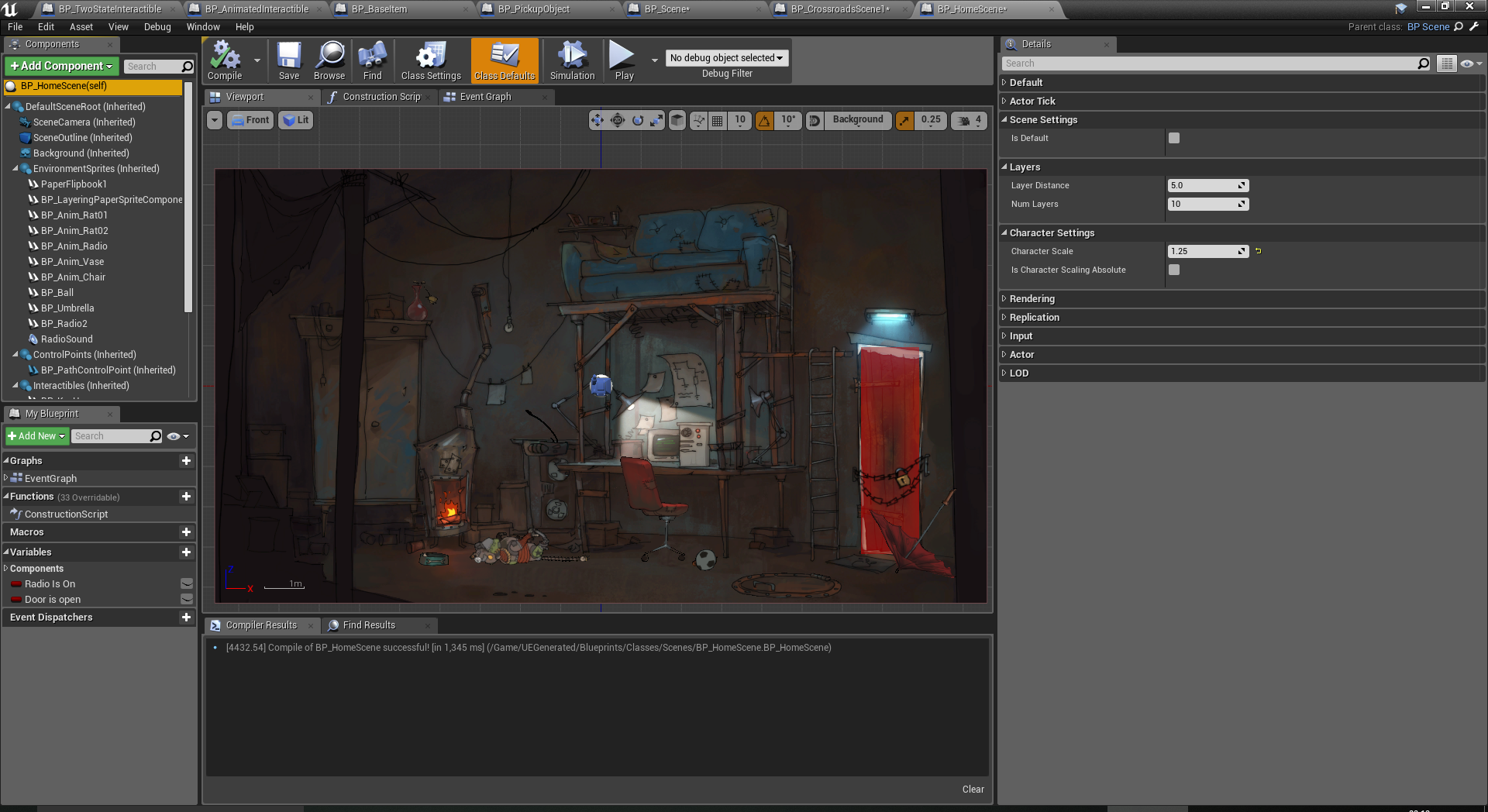This screenshot has height=812, width=1488.
Task: Open the File menu
Action: (15, 26)
